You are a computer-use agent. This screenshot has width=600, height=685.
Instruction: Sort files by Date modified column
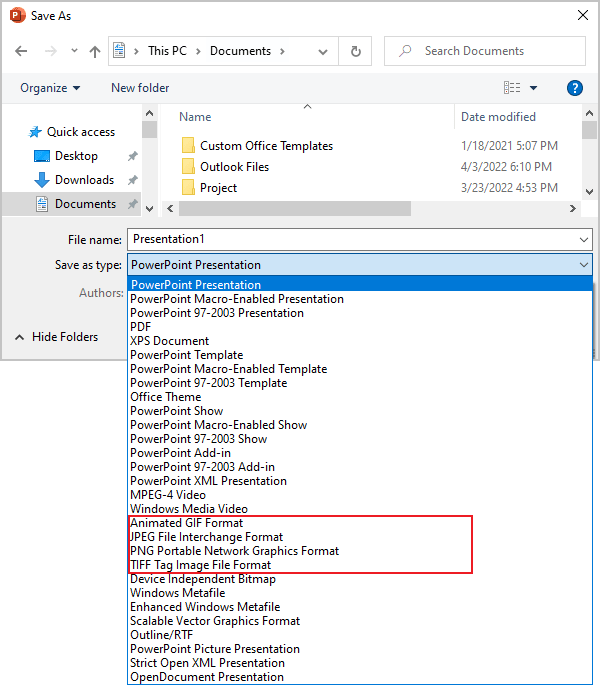coord(498,117)
